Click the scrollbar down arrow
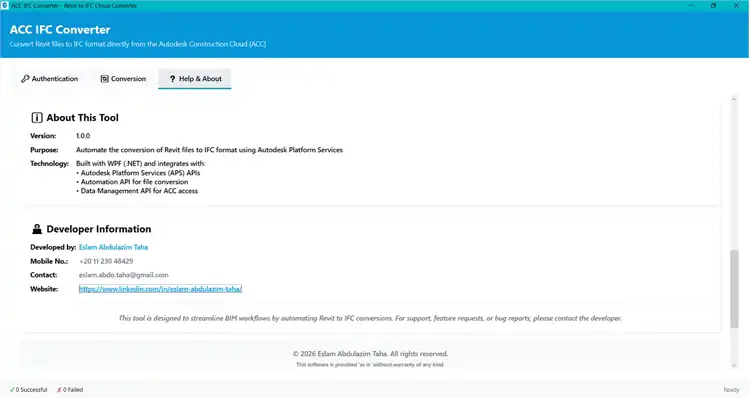750x398 pixels. point(734,366)
